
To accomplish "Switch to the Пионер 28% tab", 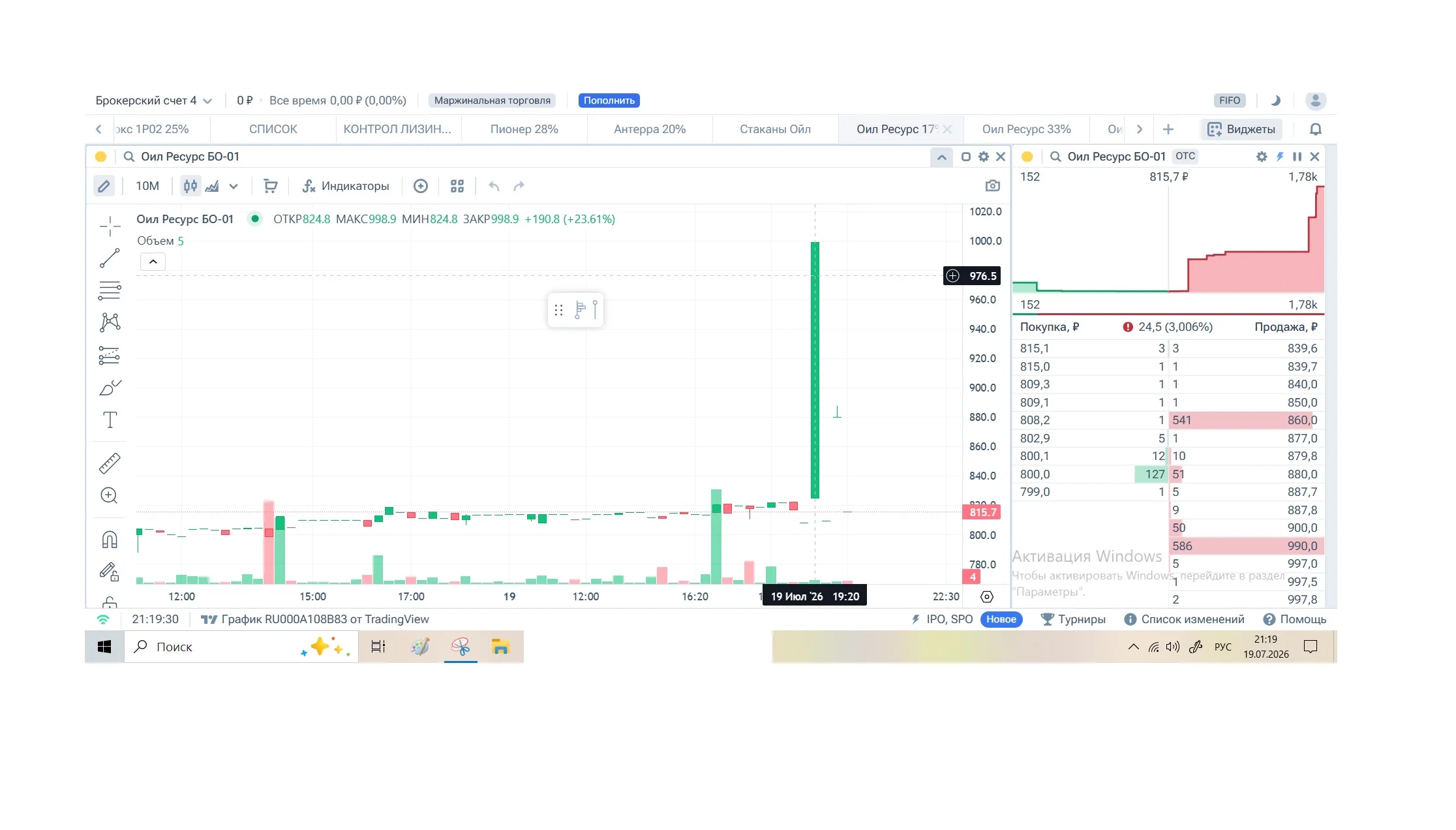I will coord(524,129).
